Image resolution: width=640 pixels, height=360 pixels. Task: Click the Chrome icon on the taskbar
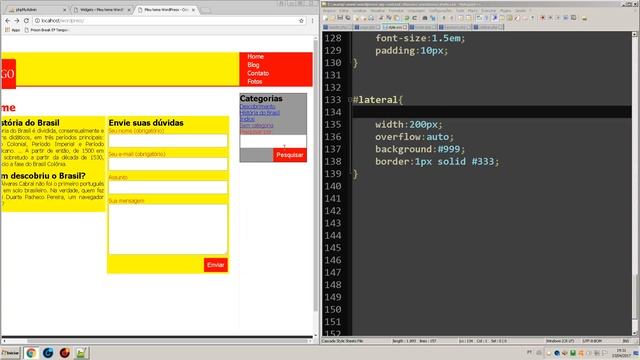tap(31, 353)
